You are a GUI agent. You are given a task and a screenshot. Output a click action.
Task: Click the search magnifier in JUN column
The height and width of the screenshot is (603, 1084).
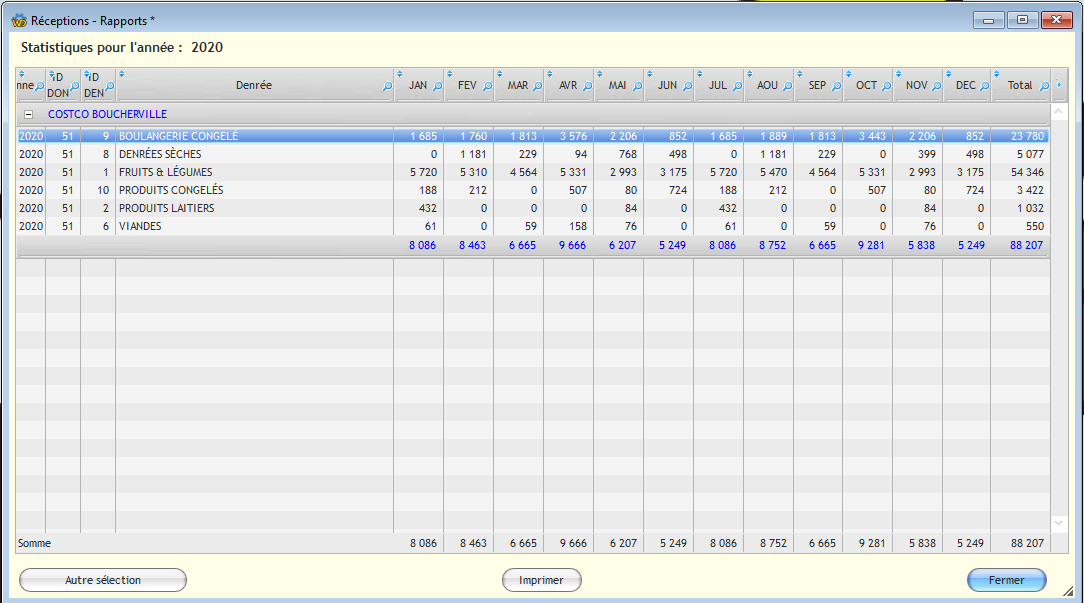pos(686,87)
